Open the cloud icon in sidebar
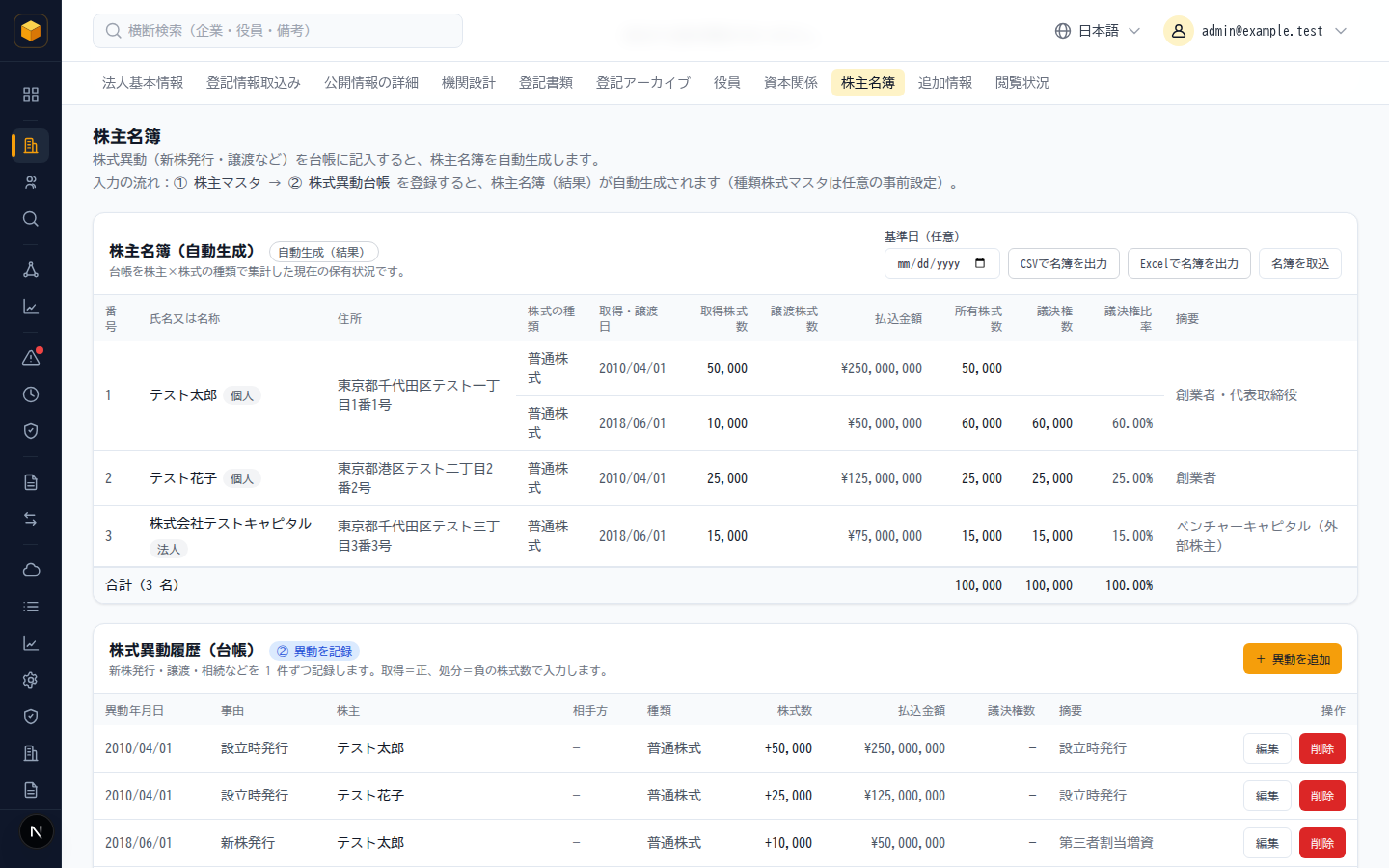The image size is (1389, 868). point(31,570)
